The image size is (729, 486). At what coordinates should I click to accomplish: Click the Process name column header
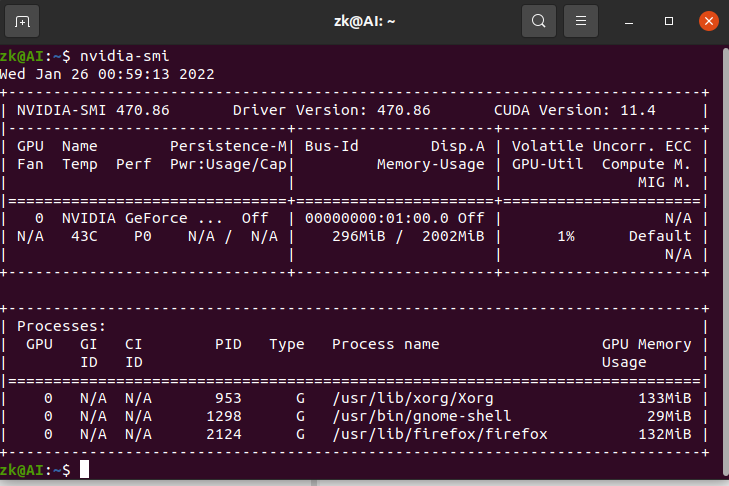[385, 345]
